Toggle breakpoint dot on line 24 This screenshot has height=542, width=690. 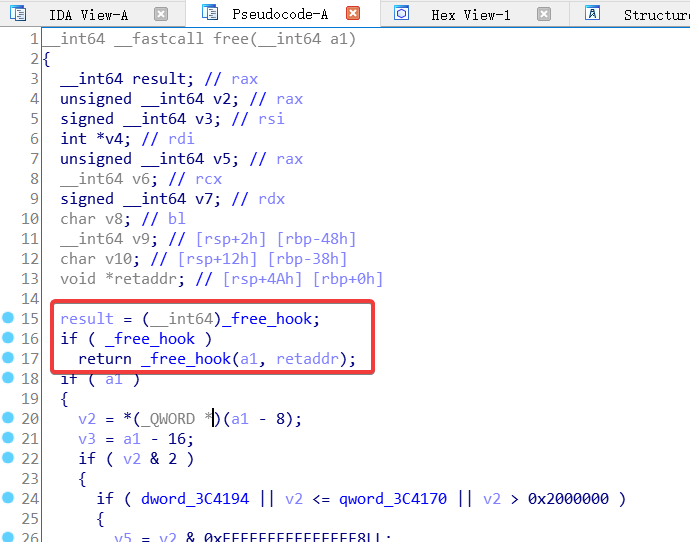click(x=8, y=499)
